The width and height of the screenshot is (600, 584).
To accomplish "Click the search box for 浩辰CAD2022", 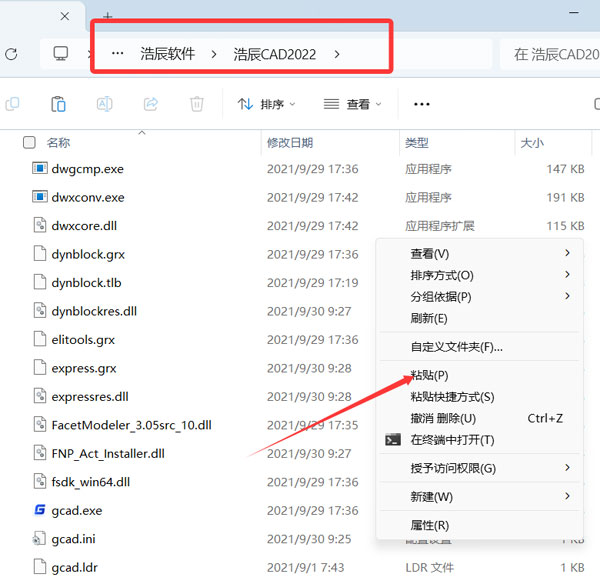I will tap(551, 54).
